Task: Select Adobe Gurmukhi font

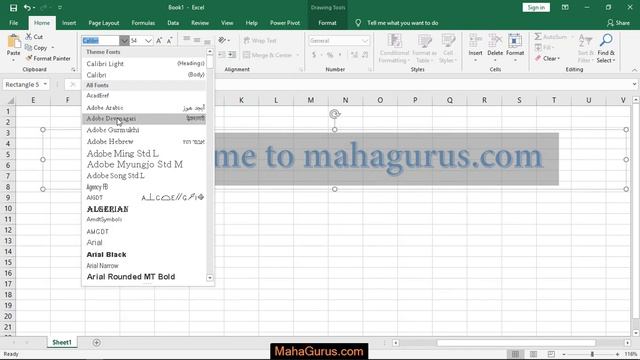Action: [145, 130]
